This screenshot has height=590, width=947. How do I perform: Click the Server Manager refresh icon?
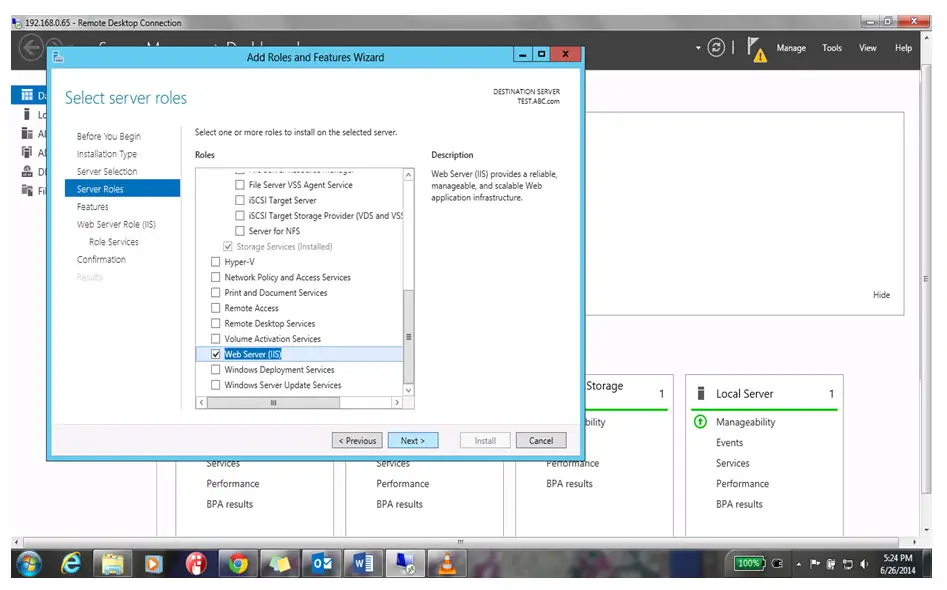point(716,48)
